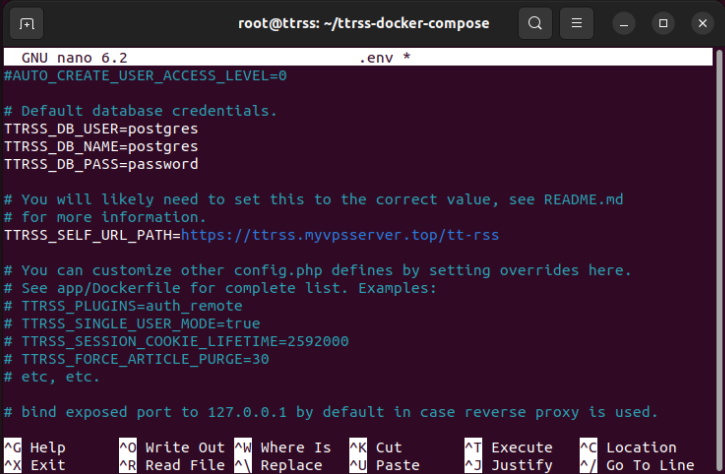
Task: Open the hamburger menu
Action: click(x=576, y=23)
